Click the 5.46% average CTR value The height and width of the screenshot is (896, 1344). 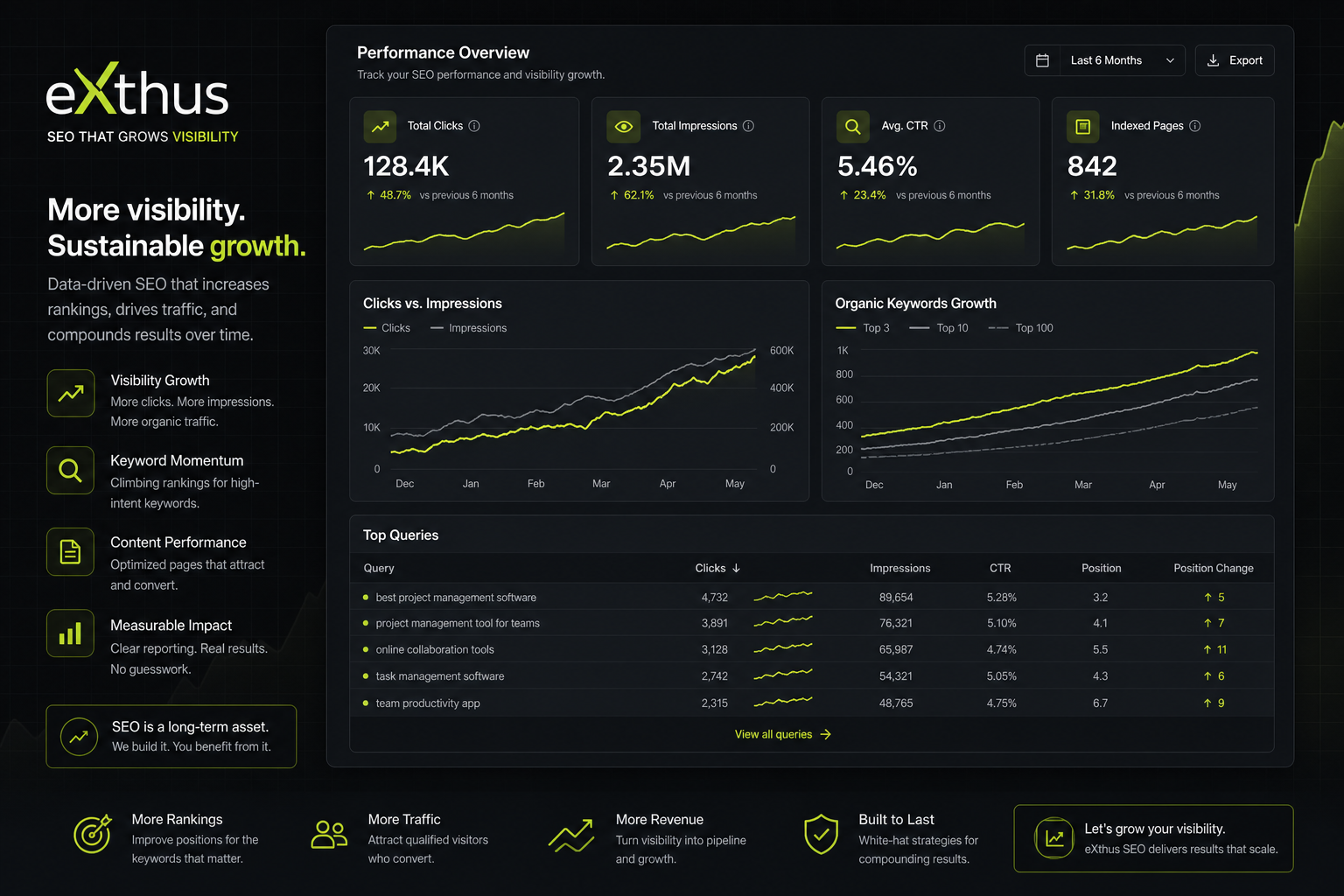click(x=878, y=166)
